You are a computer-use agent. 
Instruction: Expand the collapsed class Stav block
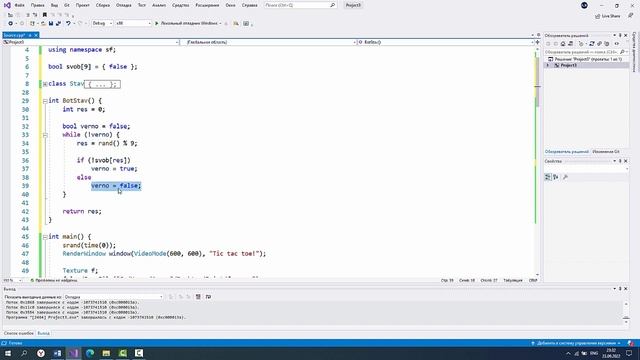(45, 84)
